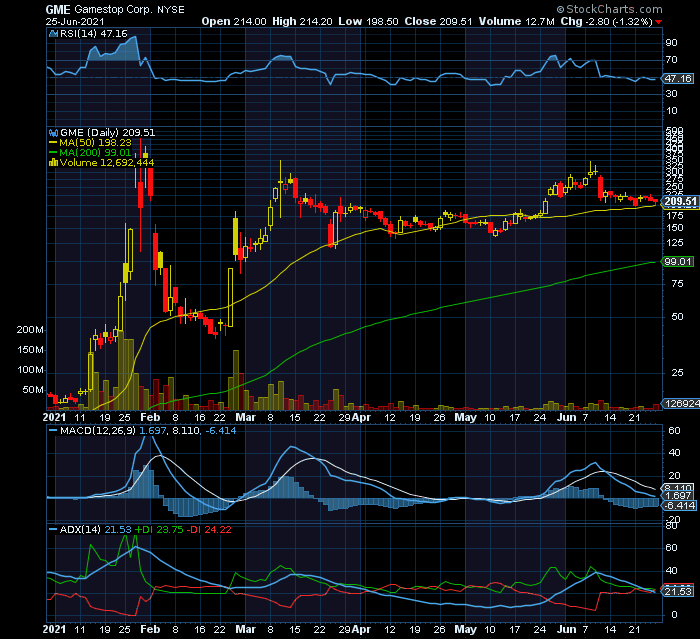Click the GME ticker symbol in header
The image size is (700, 639).
point(58,9)
